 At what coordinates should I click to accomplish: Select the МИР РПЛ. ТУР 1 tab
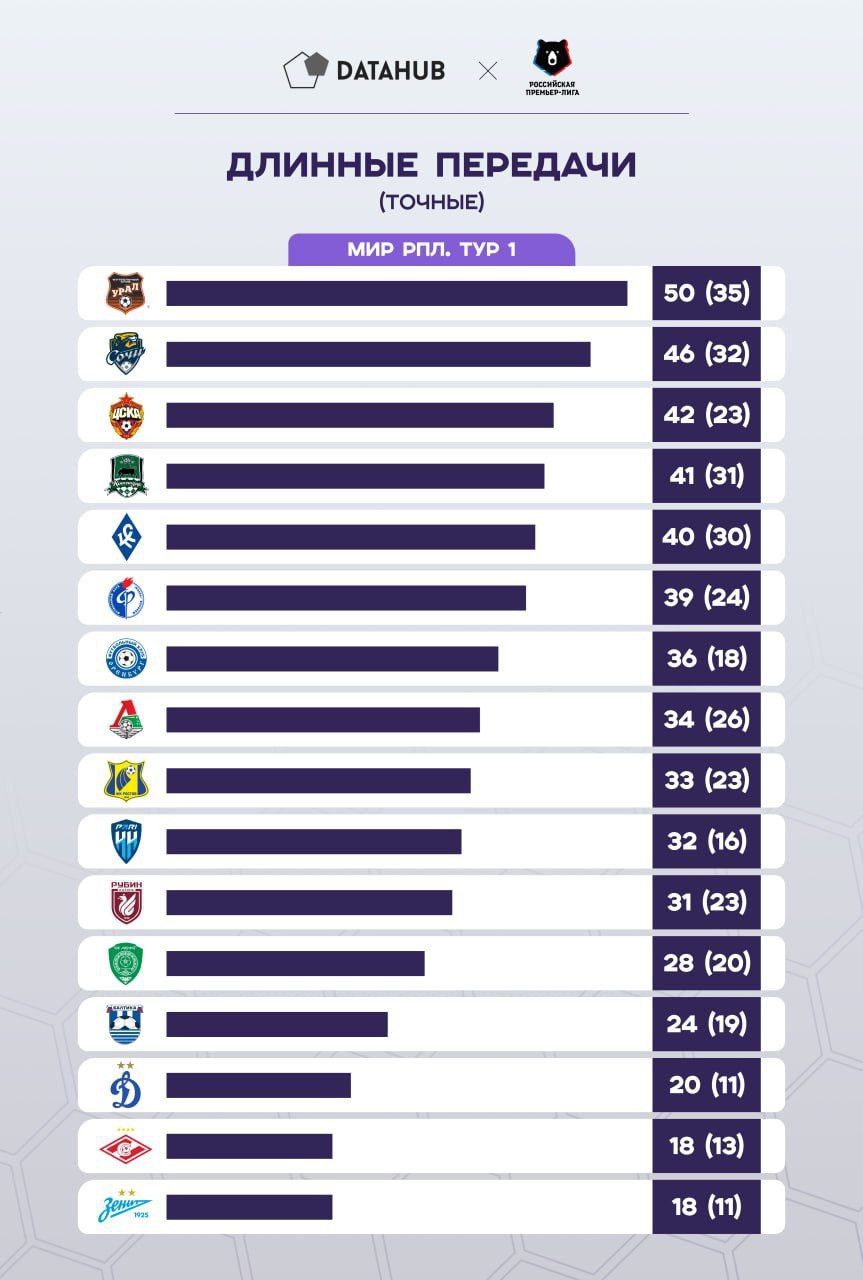(431, 250)
